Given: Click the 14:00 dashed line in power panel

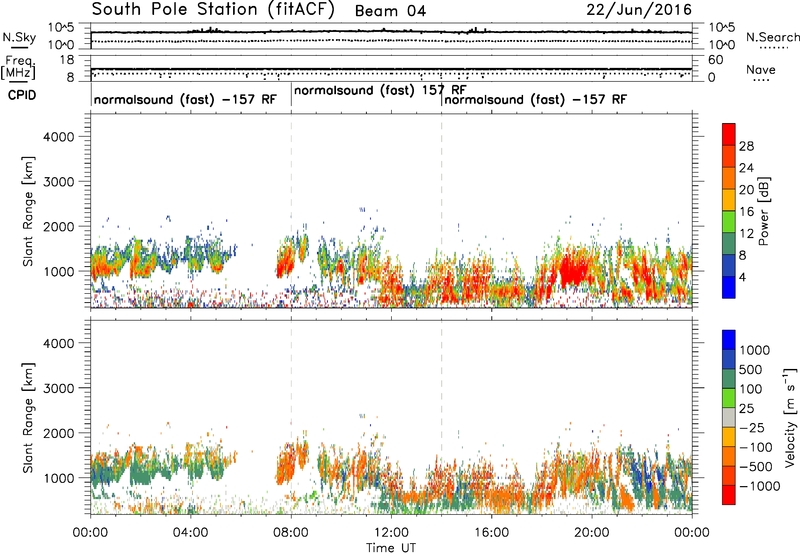Looking at the screenshot, I should [x=441, y=210].
